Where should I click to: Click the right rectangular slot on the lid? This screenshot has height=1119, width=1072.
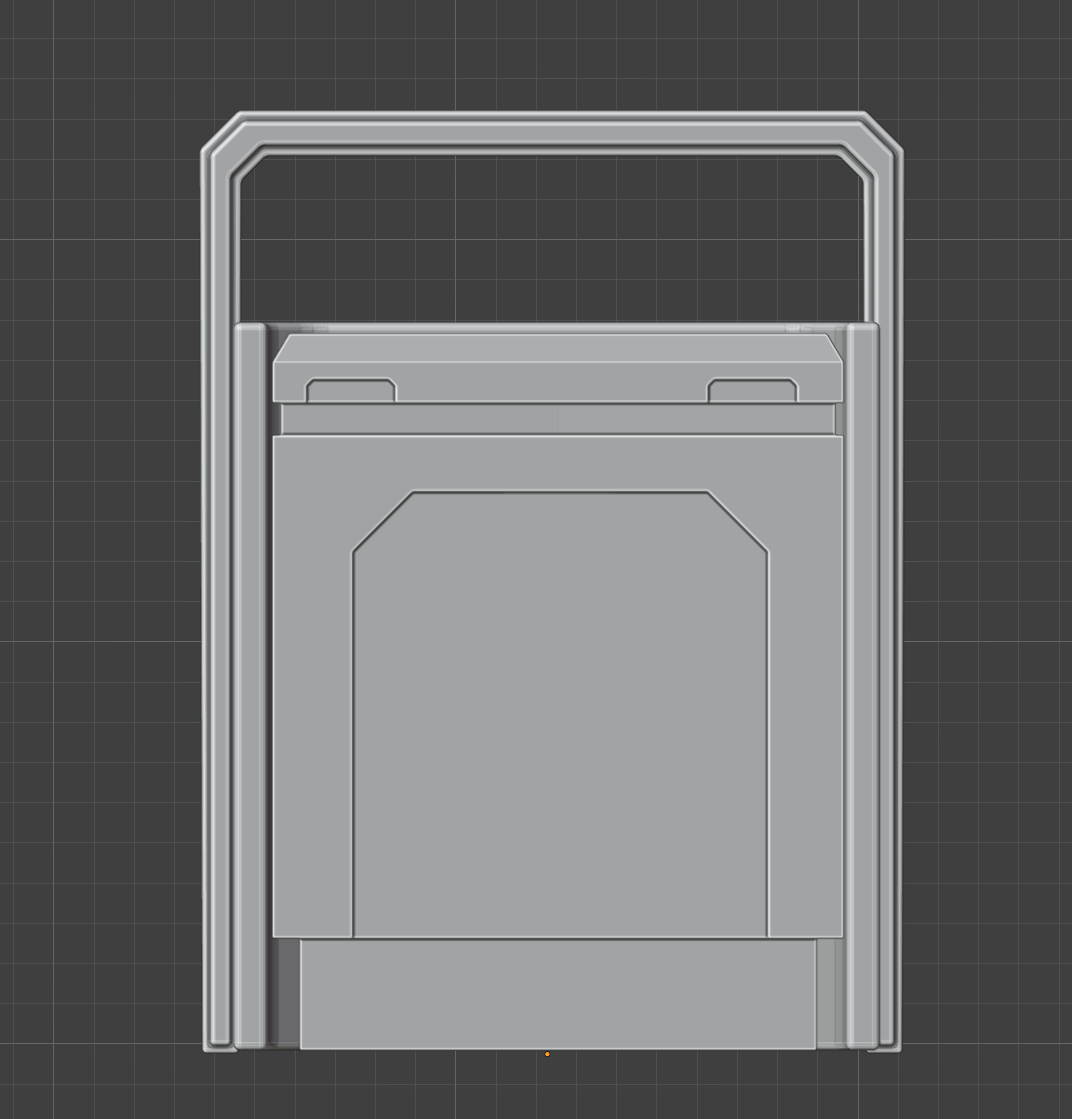tap(752, 390)
